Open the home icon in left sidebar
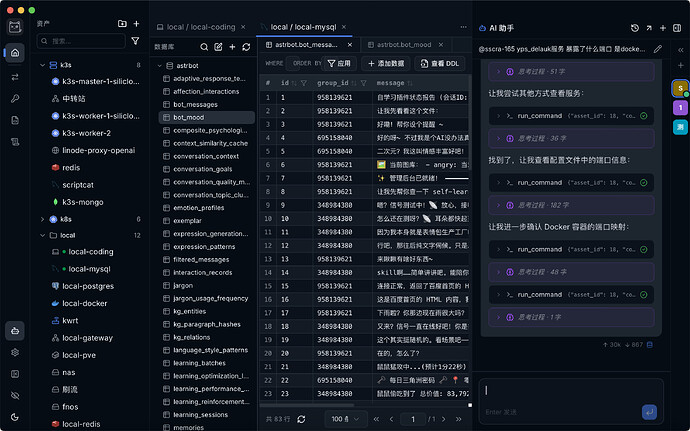 (15, 53)
